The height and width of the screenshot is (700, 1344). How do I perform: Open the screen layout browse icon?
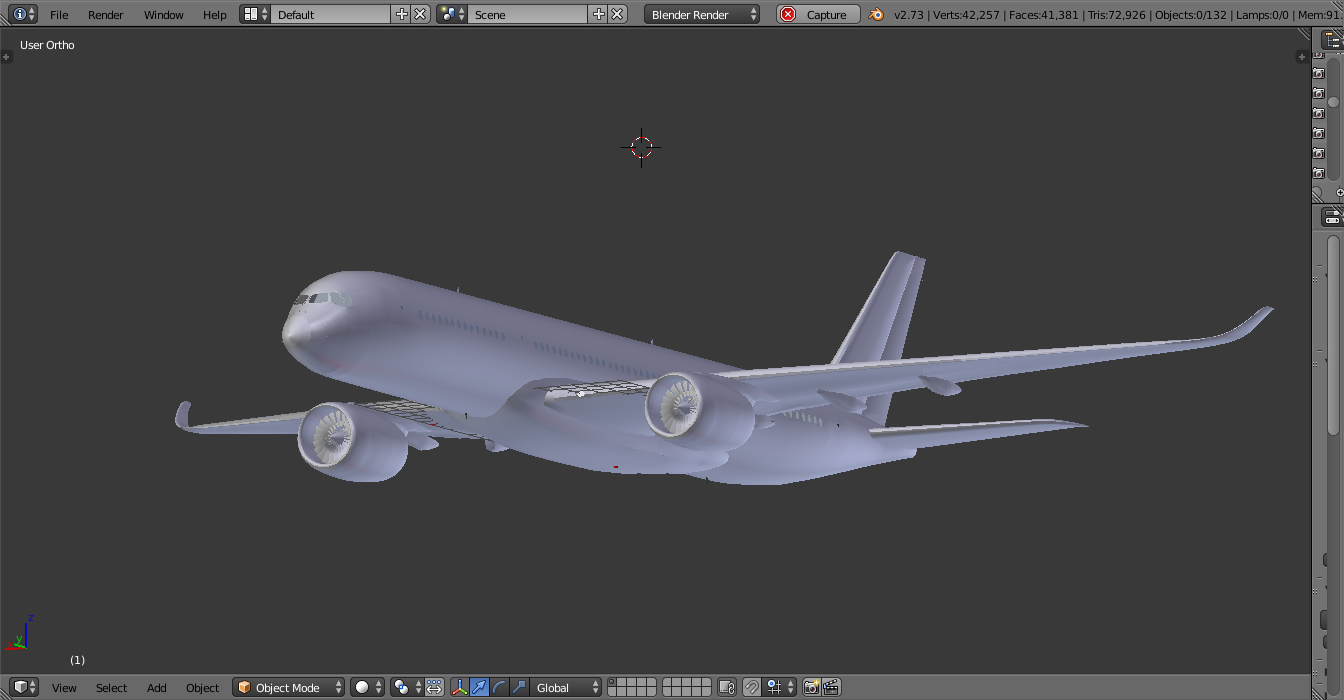tap(255, 14)
